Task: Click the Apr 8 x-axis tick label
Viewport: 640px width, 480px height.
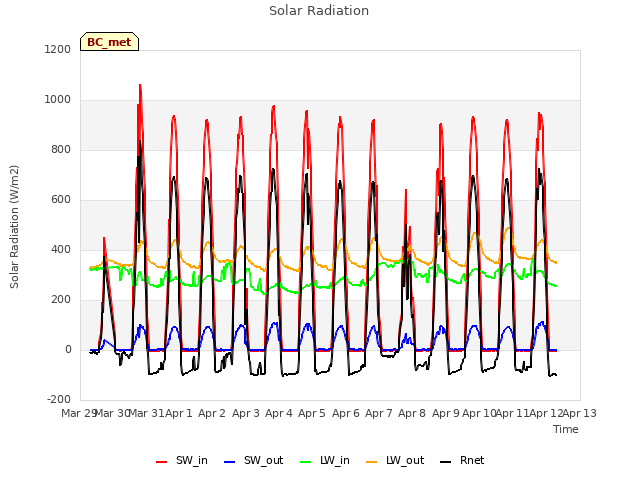Action: pos(412,413)
